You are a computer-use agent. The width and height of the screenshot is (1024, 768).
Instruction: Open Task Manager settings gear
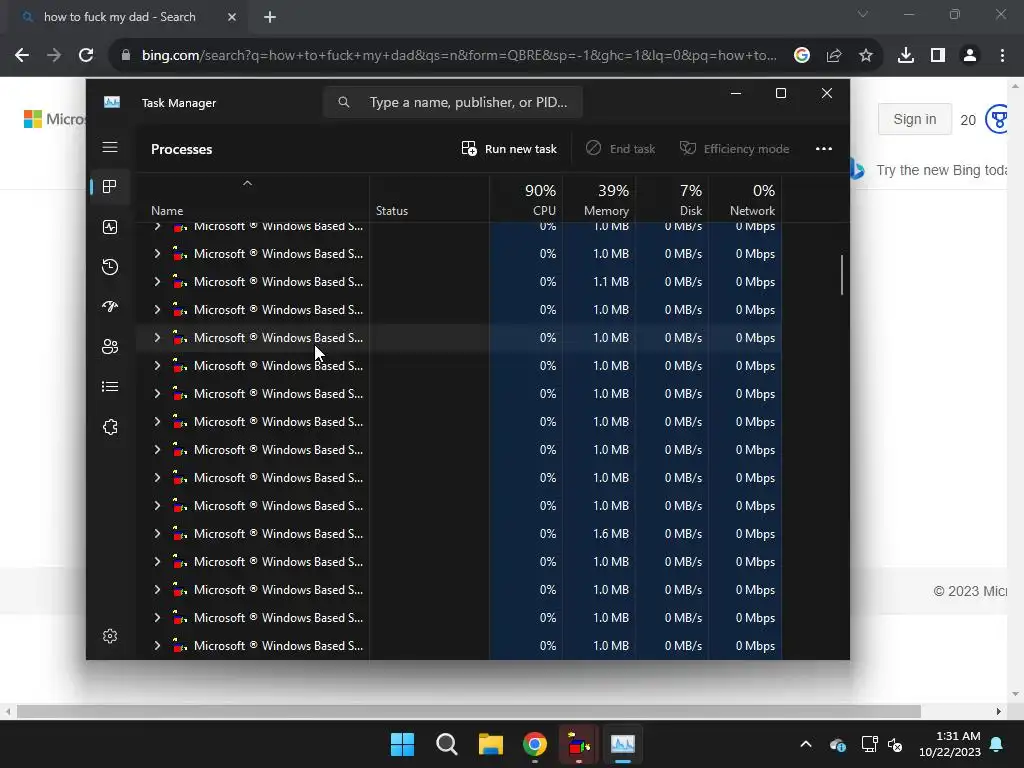click(x=110, y=636)
